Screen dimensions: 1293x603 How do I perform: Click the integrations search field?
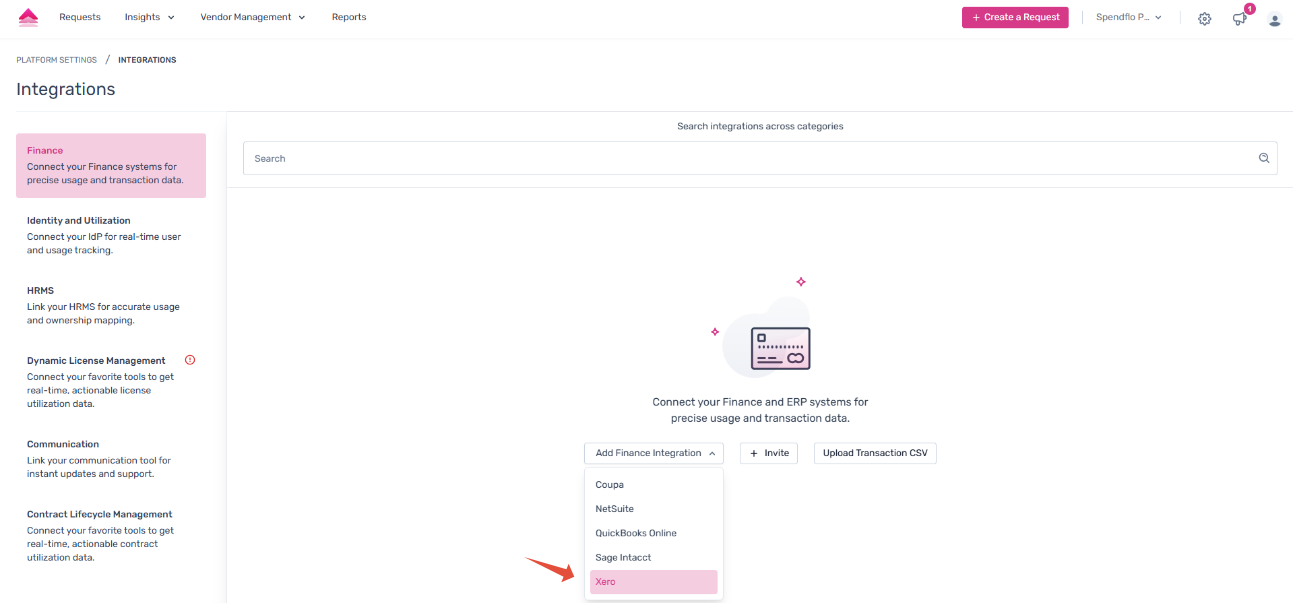[760, 158]
